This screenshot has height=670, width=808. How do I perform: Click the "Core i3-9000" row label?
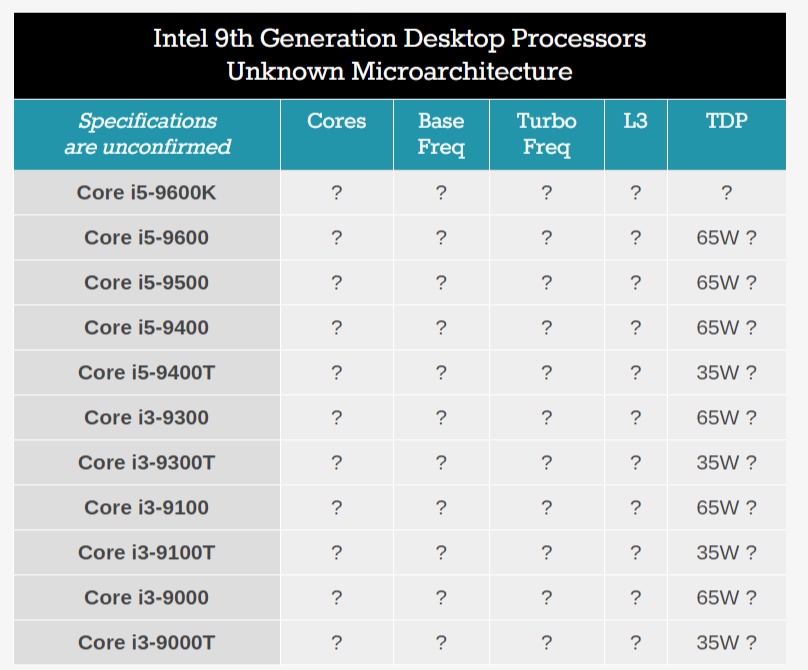pos(146,598)
